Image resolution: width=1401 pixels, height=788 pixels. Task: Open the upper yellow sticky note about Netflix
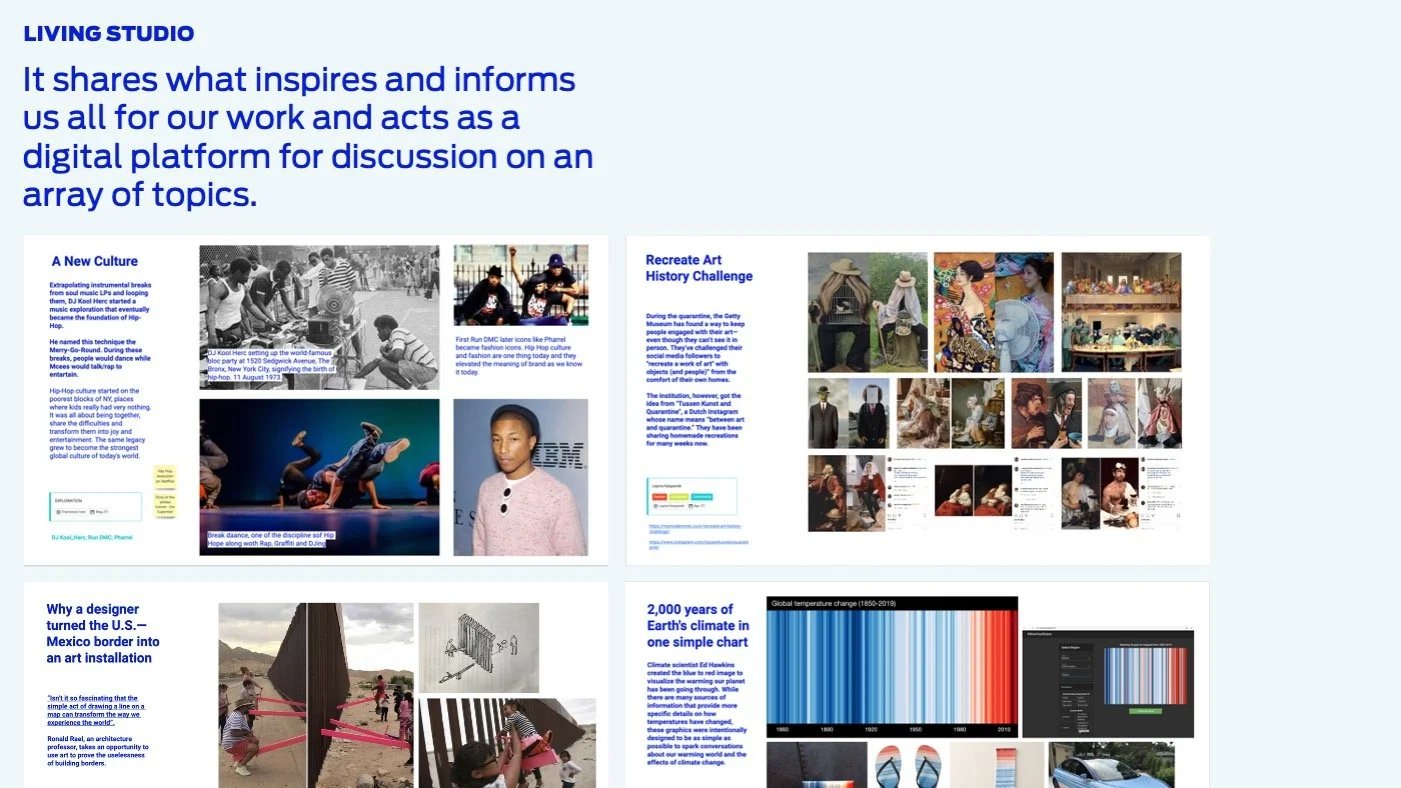point(165,476)
